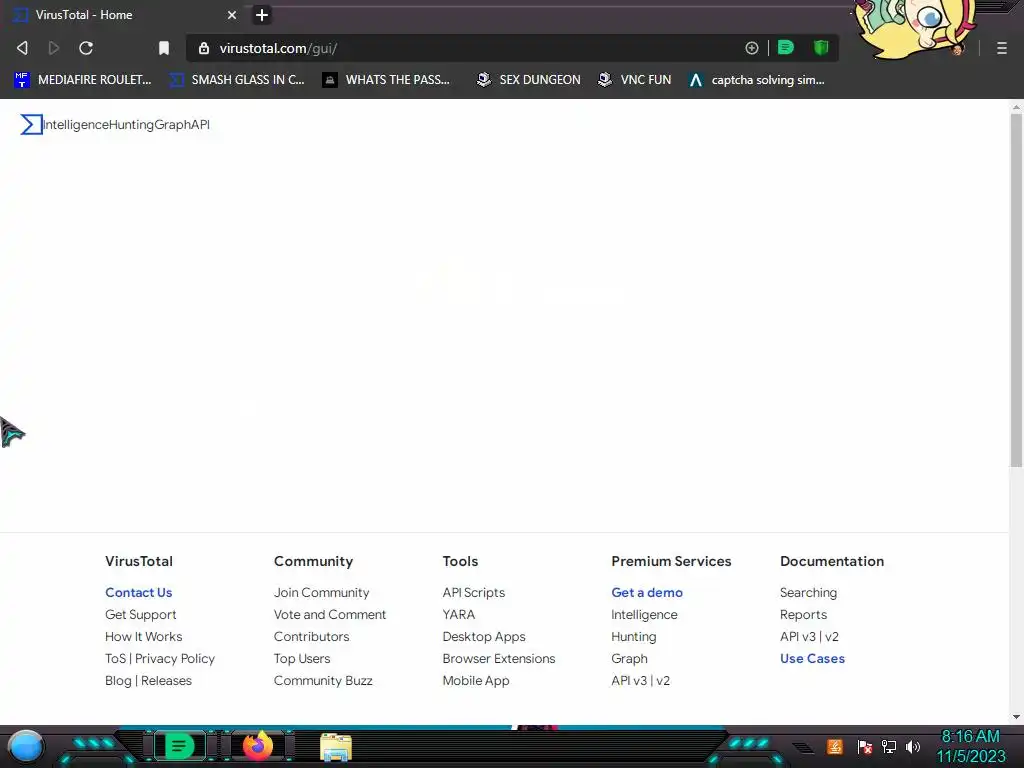Bookmark this page with the bookmark icon
This screenshot has height=768, width=1024.
coord(164,48)
